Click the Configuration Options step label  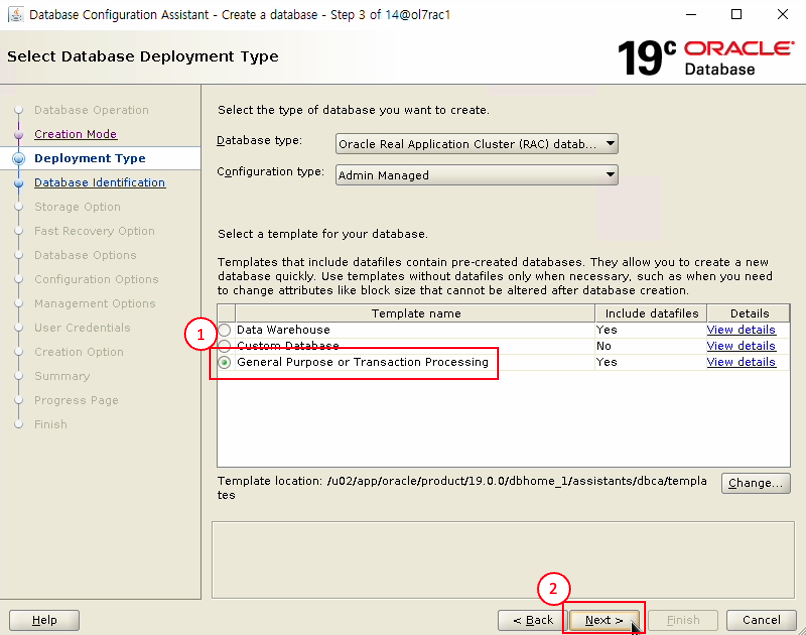[x=97, y=279]
